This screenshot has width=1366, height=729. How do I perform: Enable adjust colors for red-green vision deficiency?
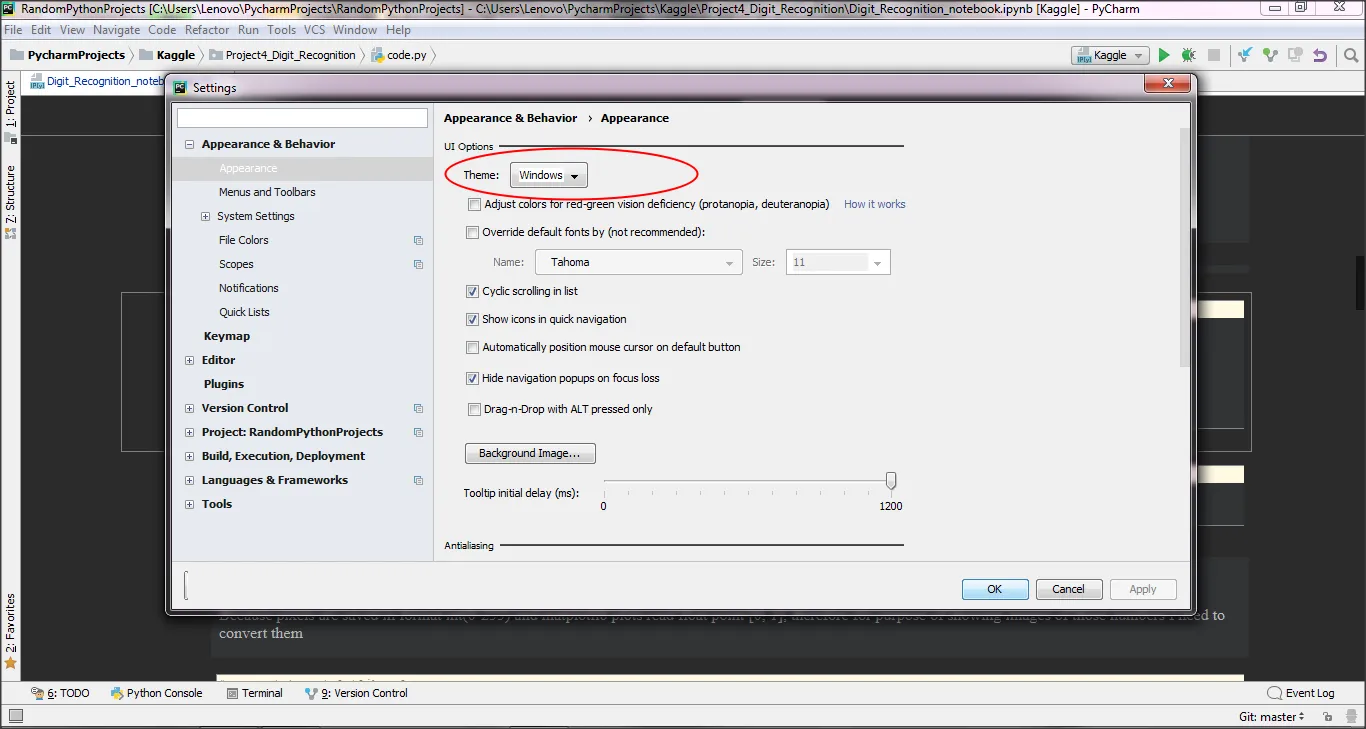pyautogui.click(x=474, y=204)
